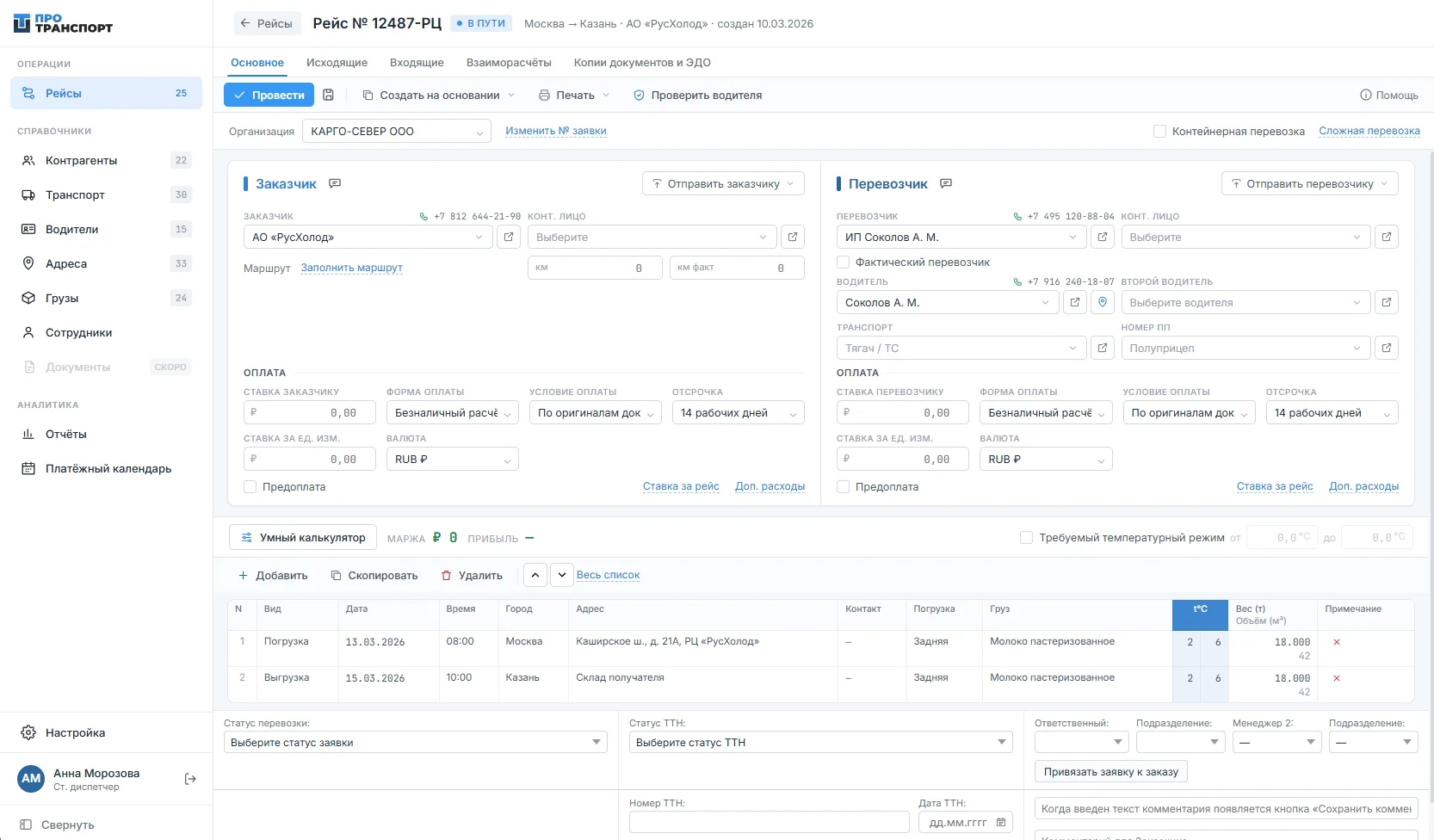The width and height of the screenshot is (1434, 840).
Task: Open Контрагенты in sidebar
Action: [106, 160]
